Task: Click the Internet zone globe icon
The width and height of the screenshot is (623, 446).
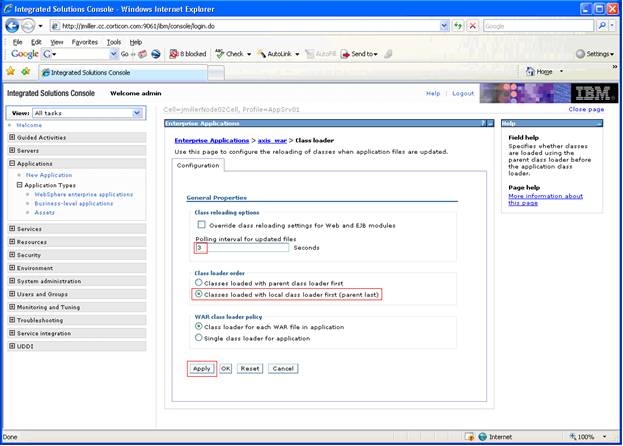Action: (482, 437)
